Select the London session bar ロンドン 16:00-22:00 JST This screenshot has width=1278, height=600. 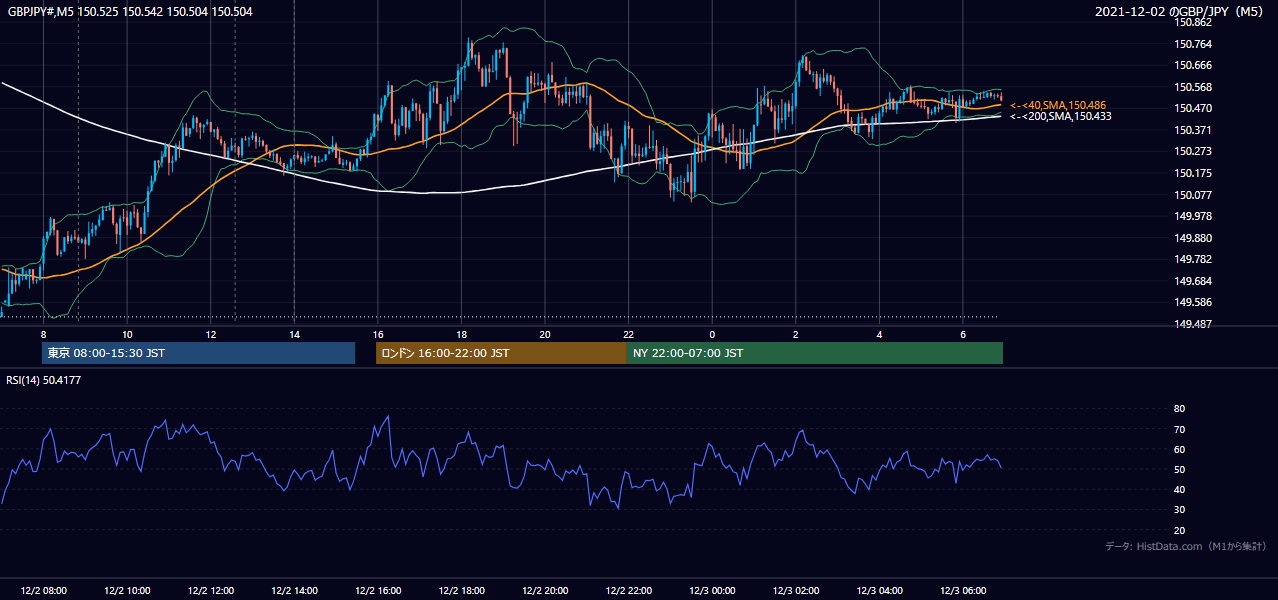pyautogui.click(x=501, y=353)
